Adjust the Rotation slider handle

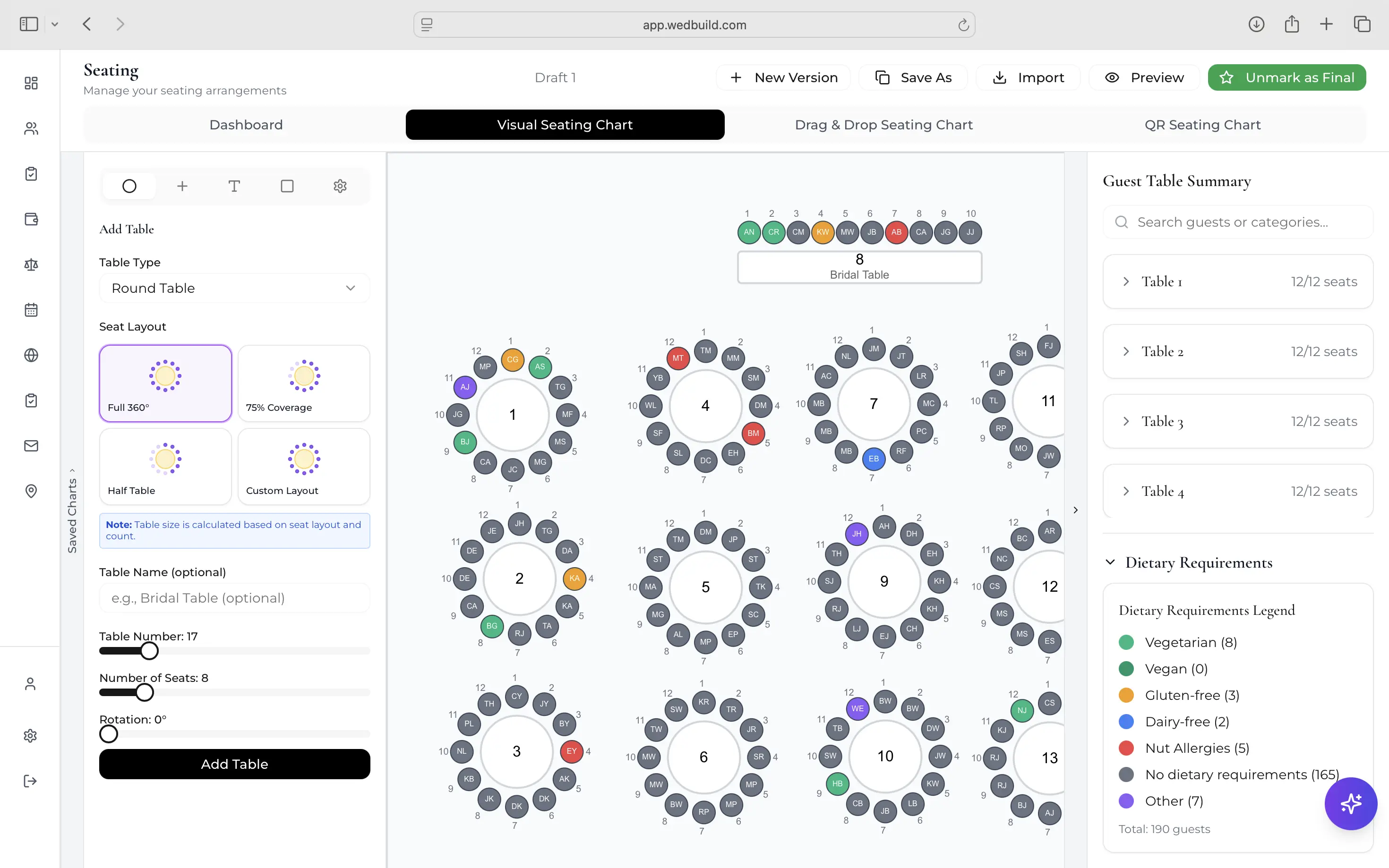tap(109, 734)
